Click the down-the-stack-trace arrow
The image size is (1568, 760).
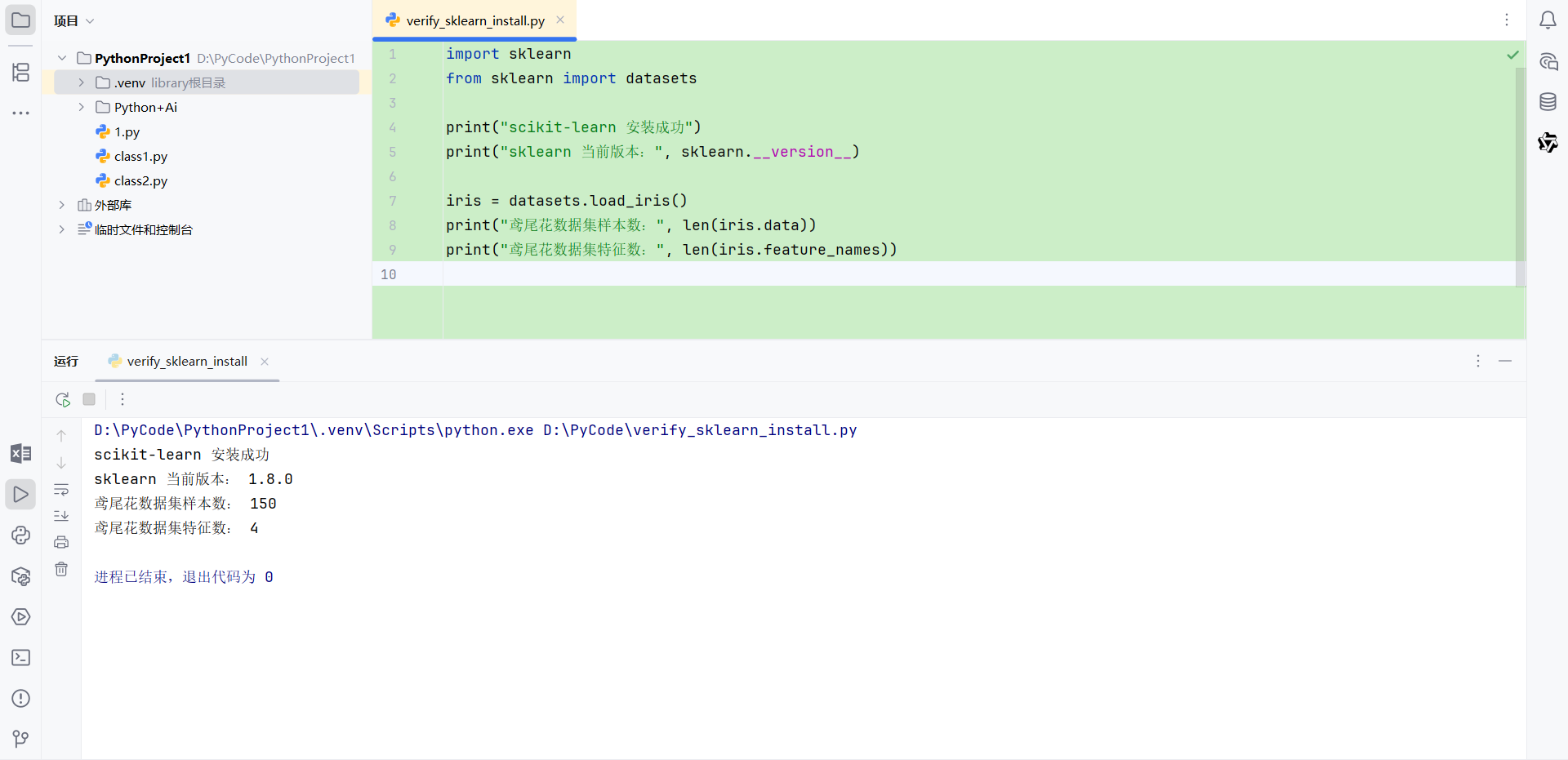click(x=61, y=463)
